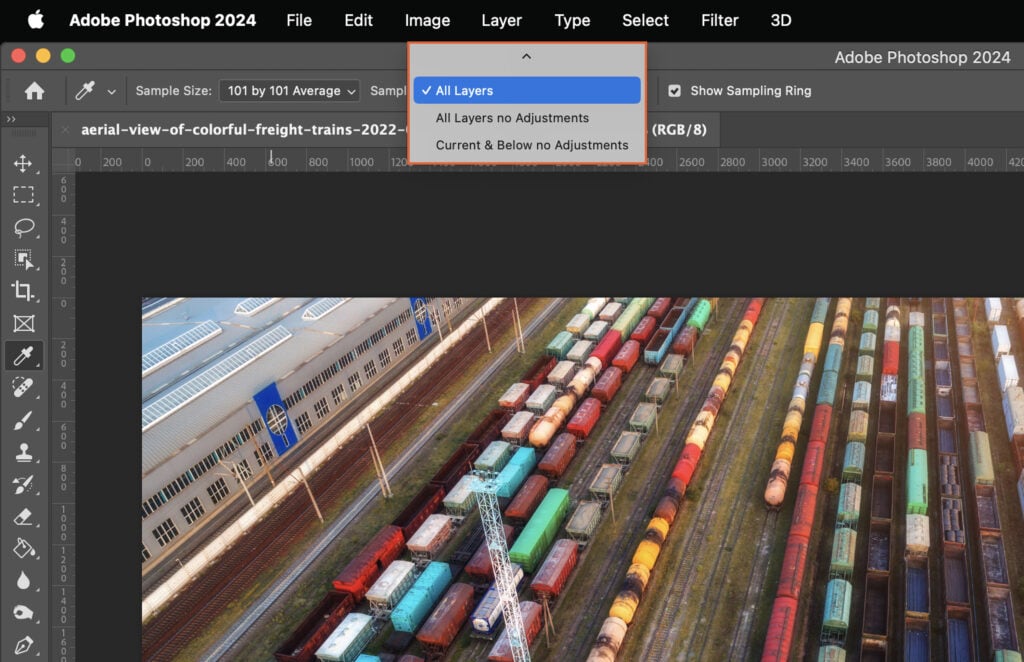Open the Sample Size dropdown

[289, 90]
